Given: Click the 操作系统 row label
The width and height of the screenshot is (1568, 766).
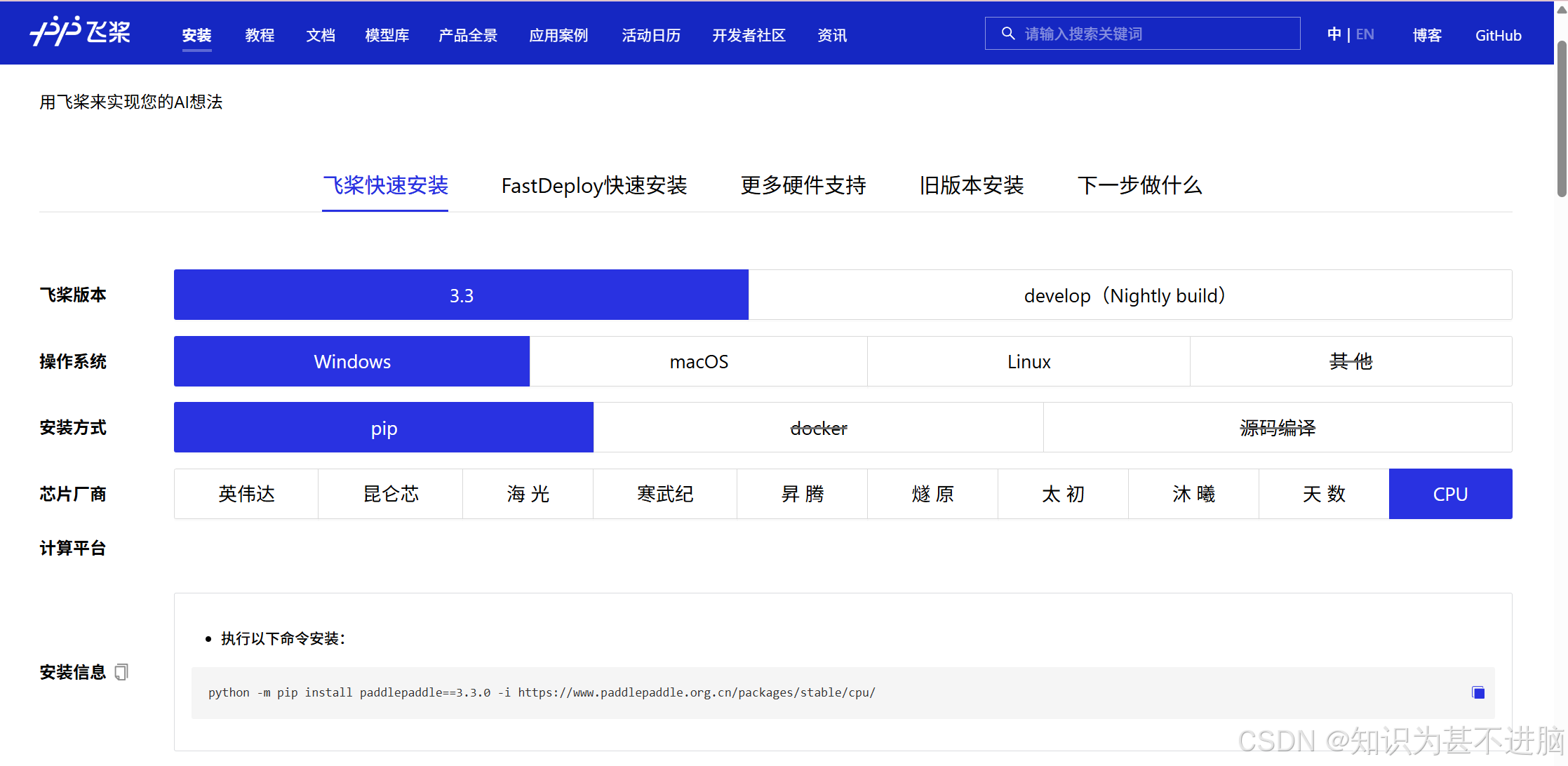Looking at the screenshot, I should [x=73, y=361].
